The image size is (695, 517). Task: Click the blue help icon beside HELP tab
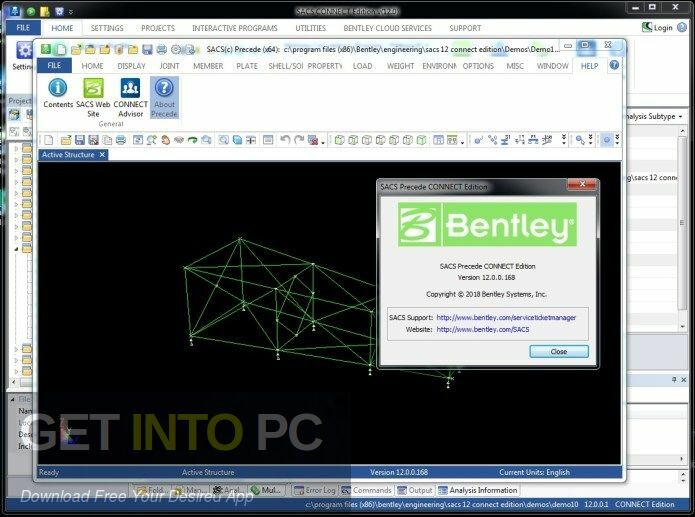pyautogui.click(x=614, y=65)
